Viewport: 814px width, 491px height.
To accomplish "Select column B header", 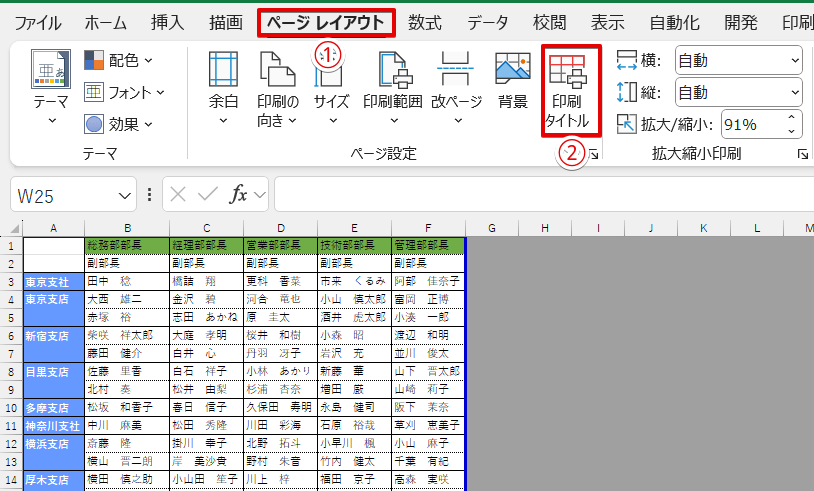I will (127, 228).
